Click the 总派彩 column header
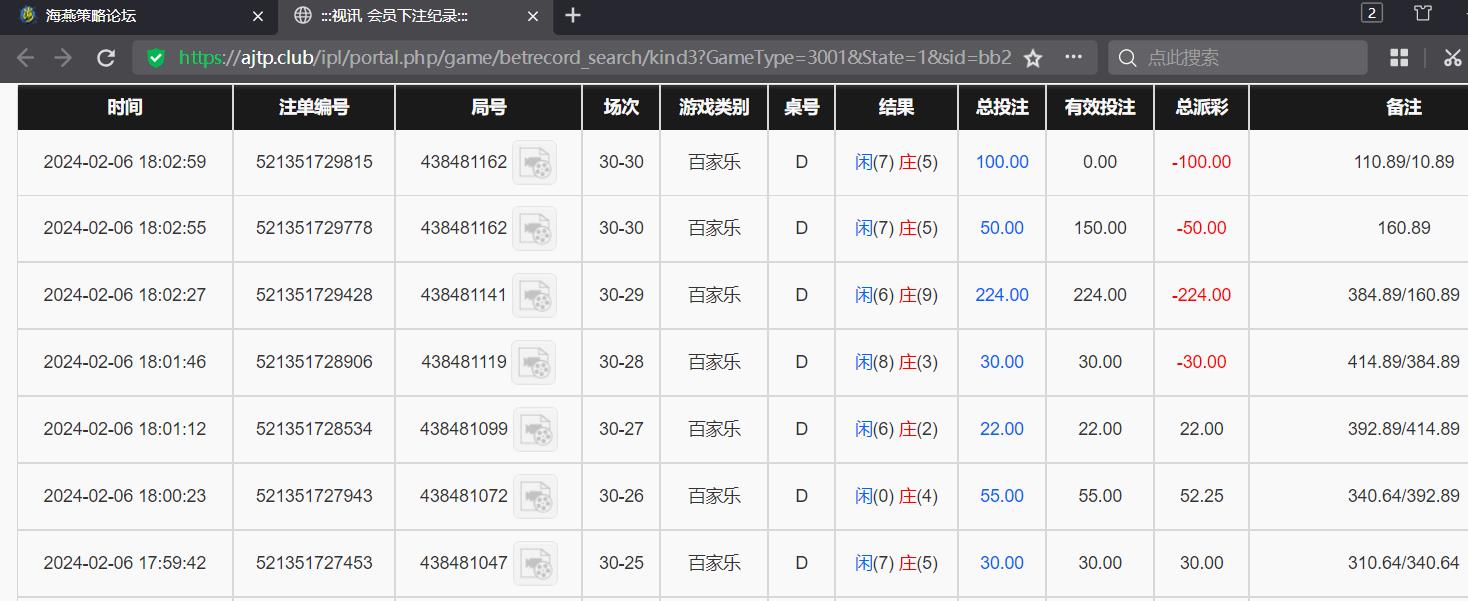1468x601 pixels. pyautogui.click(x=1201, y=107)
